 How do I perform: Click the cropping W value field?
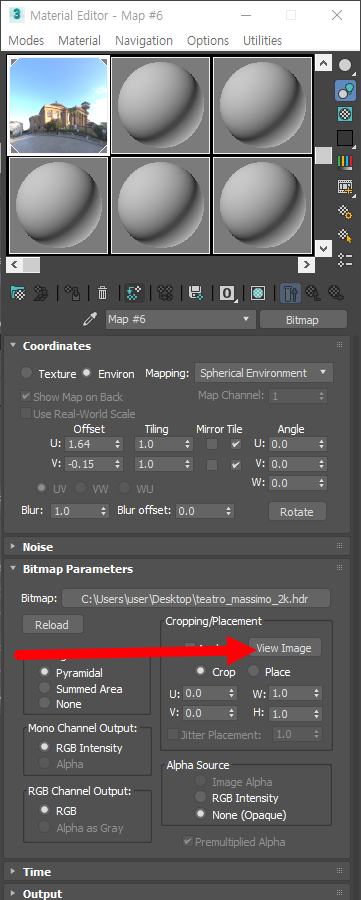290,693
